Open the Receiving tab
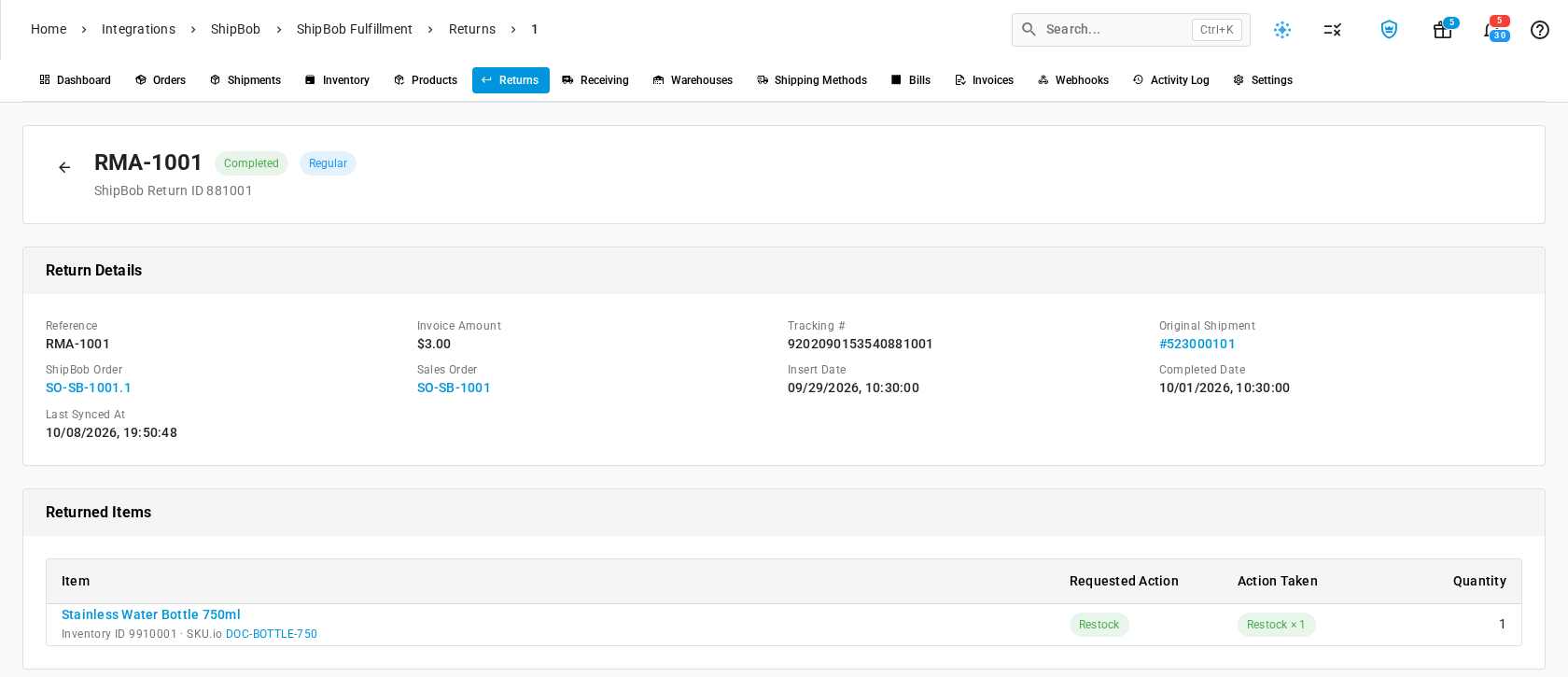This screenshot has width=1568, height=677. [595, 80]
